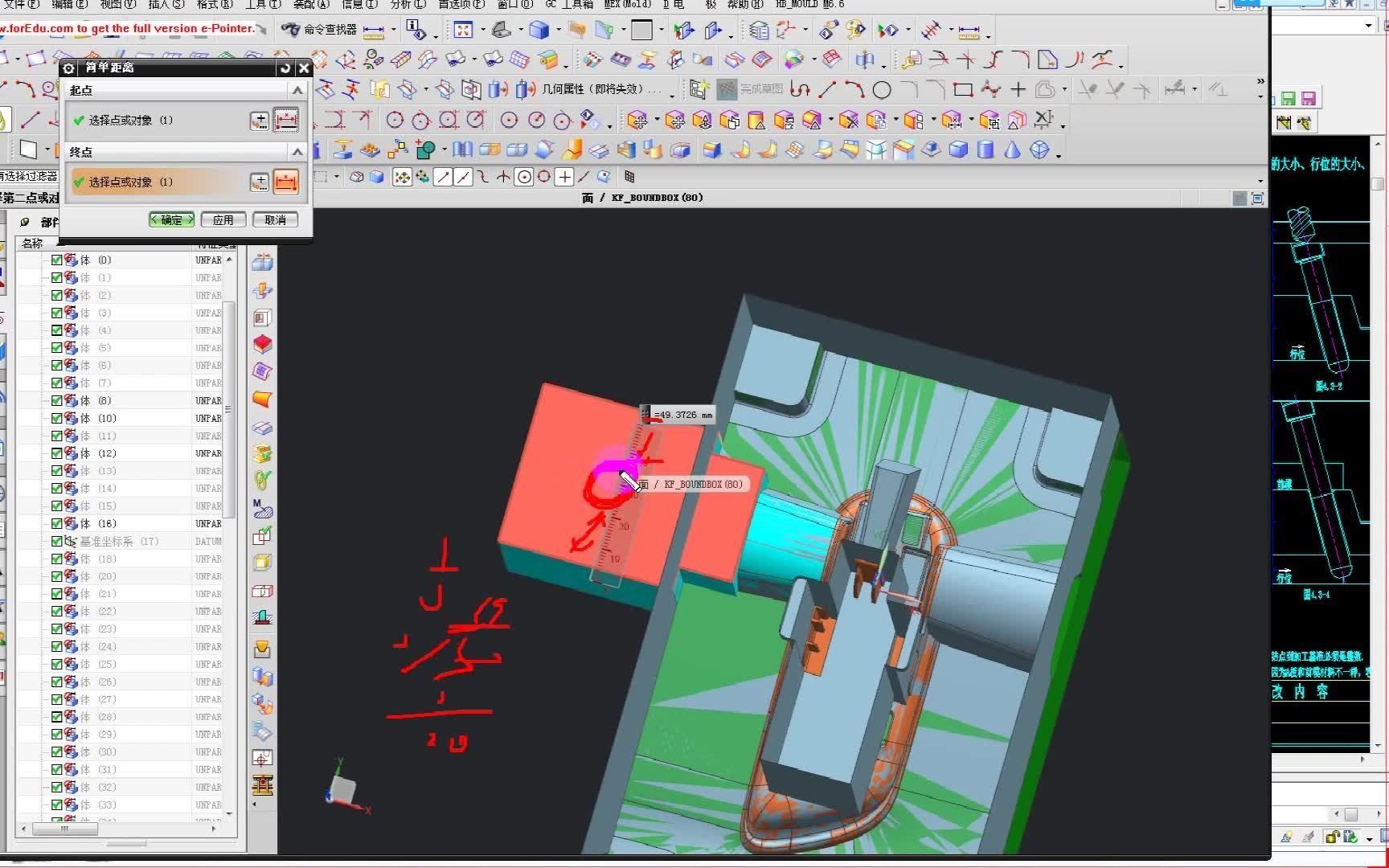Uncheck the 体 (0) checkbox

pos(56,260)
